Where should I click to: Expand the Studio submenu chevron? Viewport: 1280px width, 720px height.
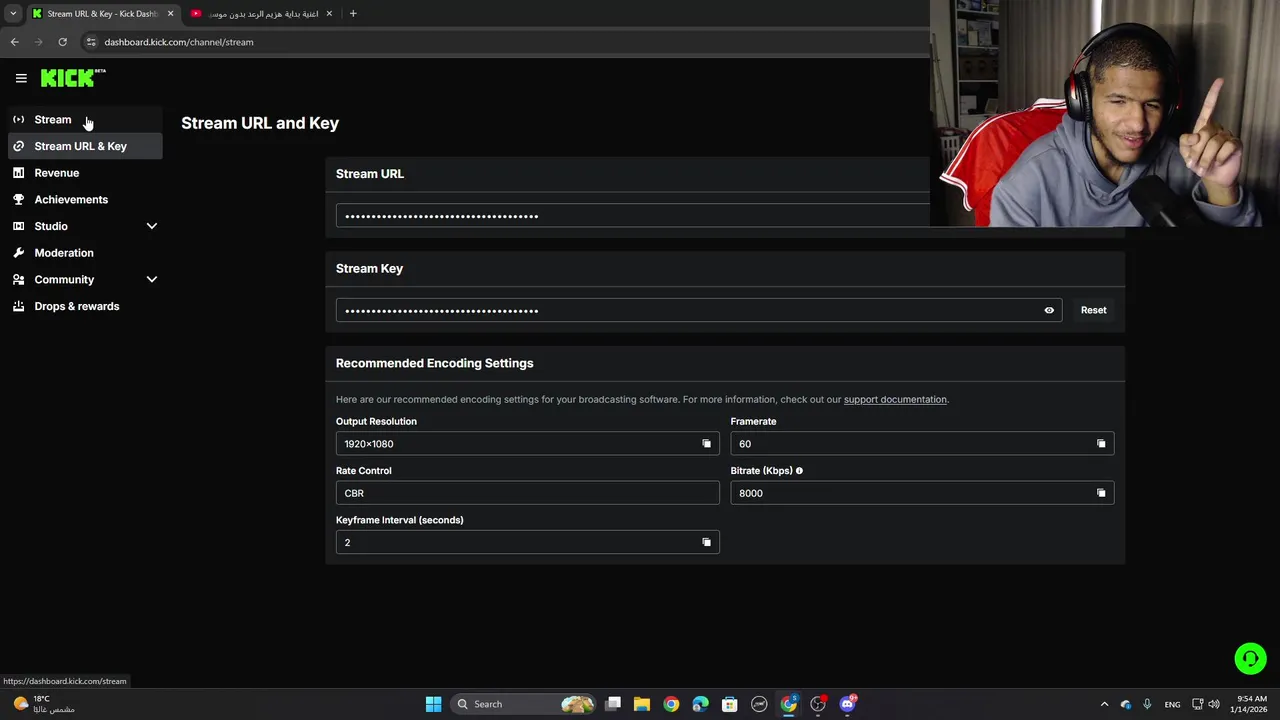coord(152,226)
